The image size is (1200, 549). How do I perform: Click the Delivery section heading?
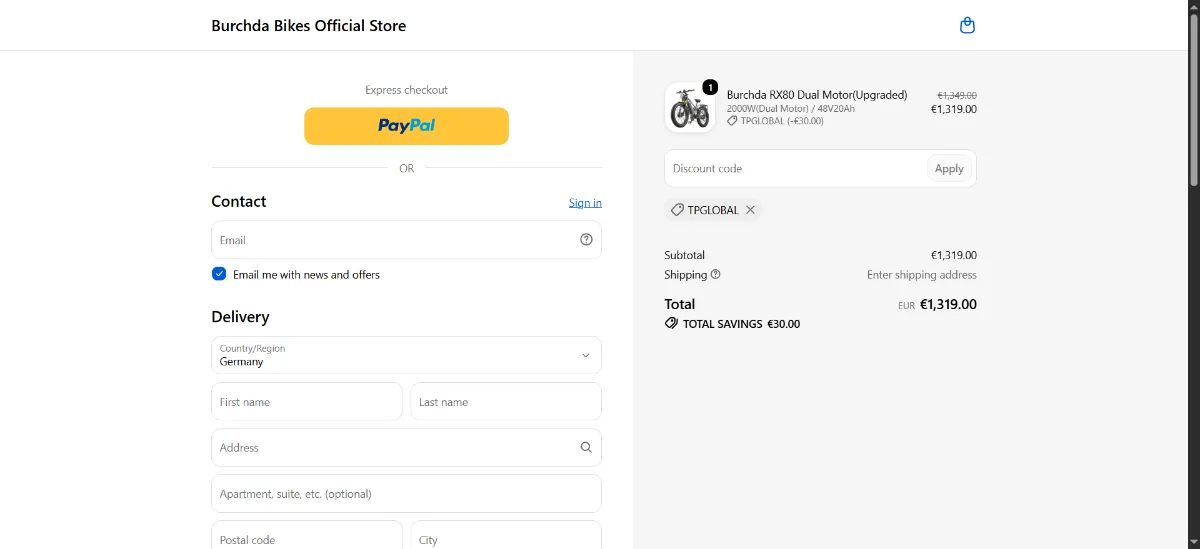pos(240,317)
